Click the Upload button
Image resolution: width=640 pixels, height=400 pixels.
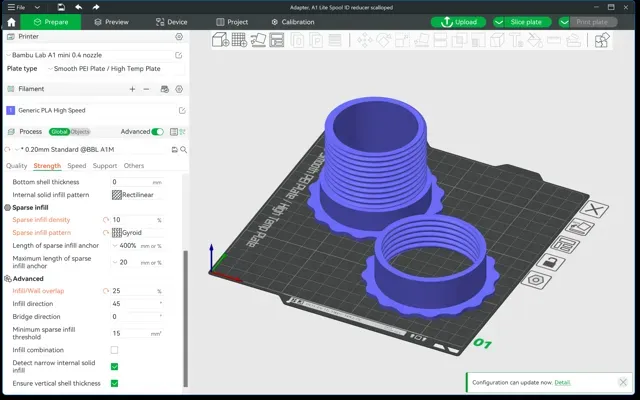click(458, 22)
